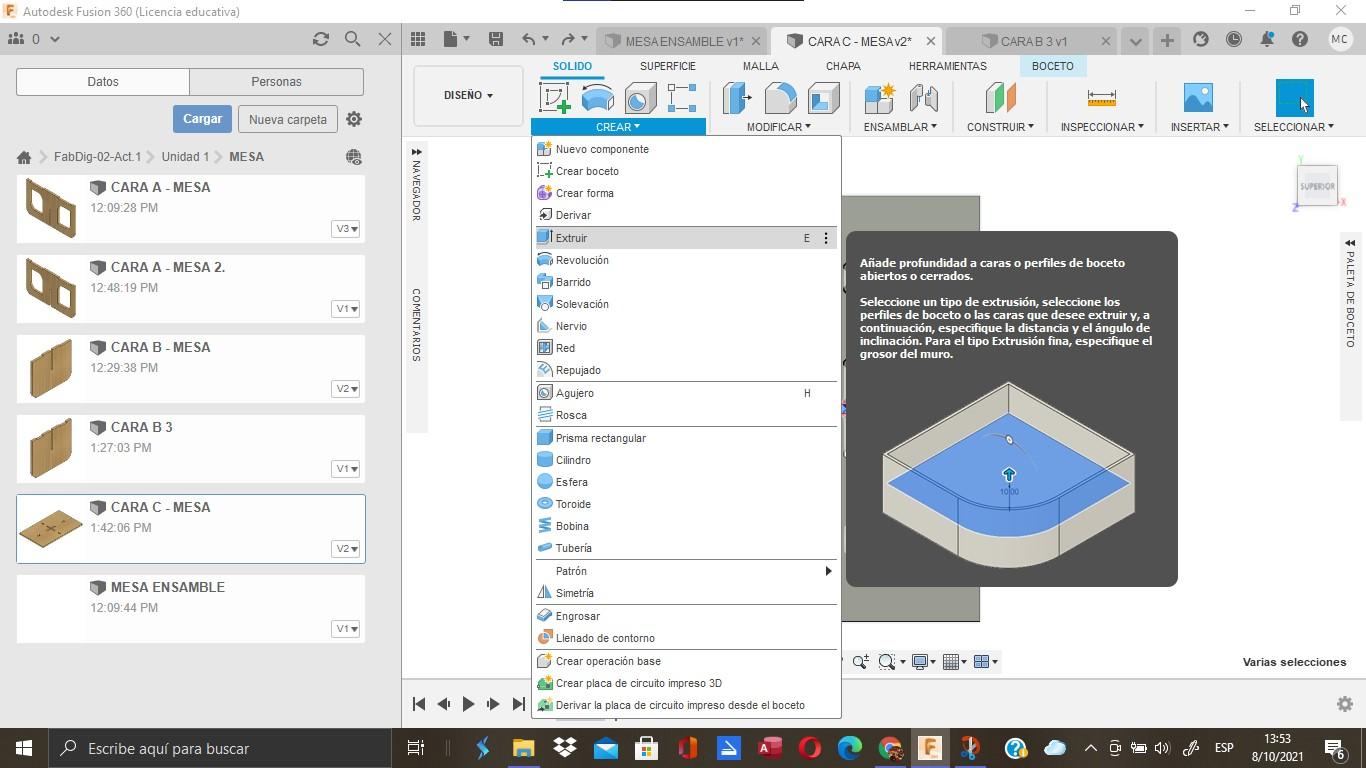Open the Insertar image icon
1366x768 pixels.
1198,97
